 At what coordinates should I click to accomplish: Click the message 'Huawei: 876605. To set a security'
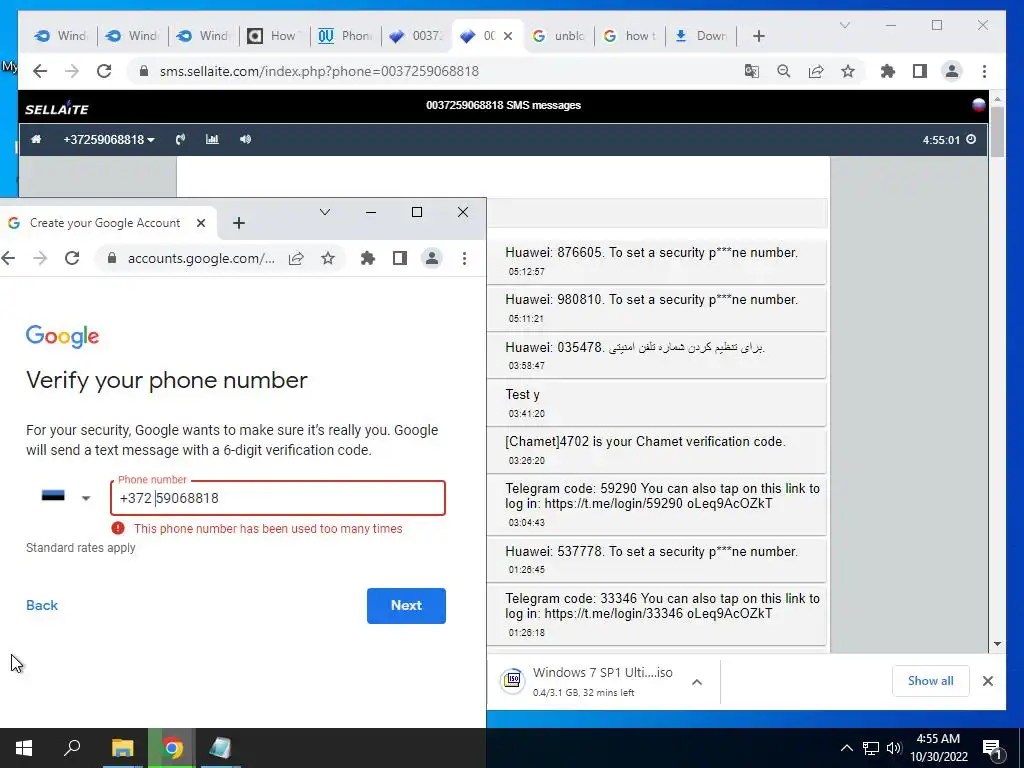656,261
